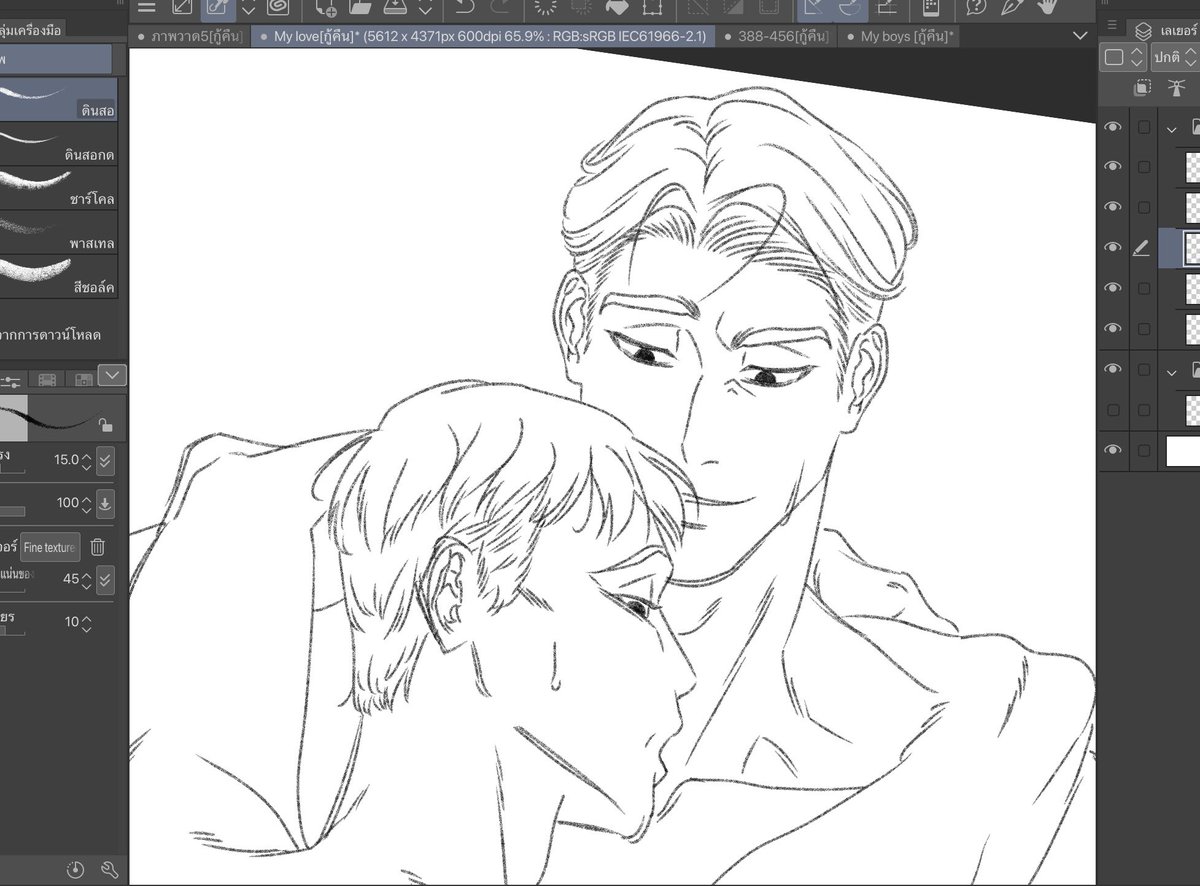Select the เลเยอร์ Layer panel tab
This screenshot has width=1200, height=886.
pos(1165,30)
